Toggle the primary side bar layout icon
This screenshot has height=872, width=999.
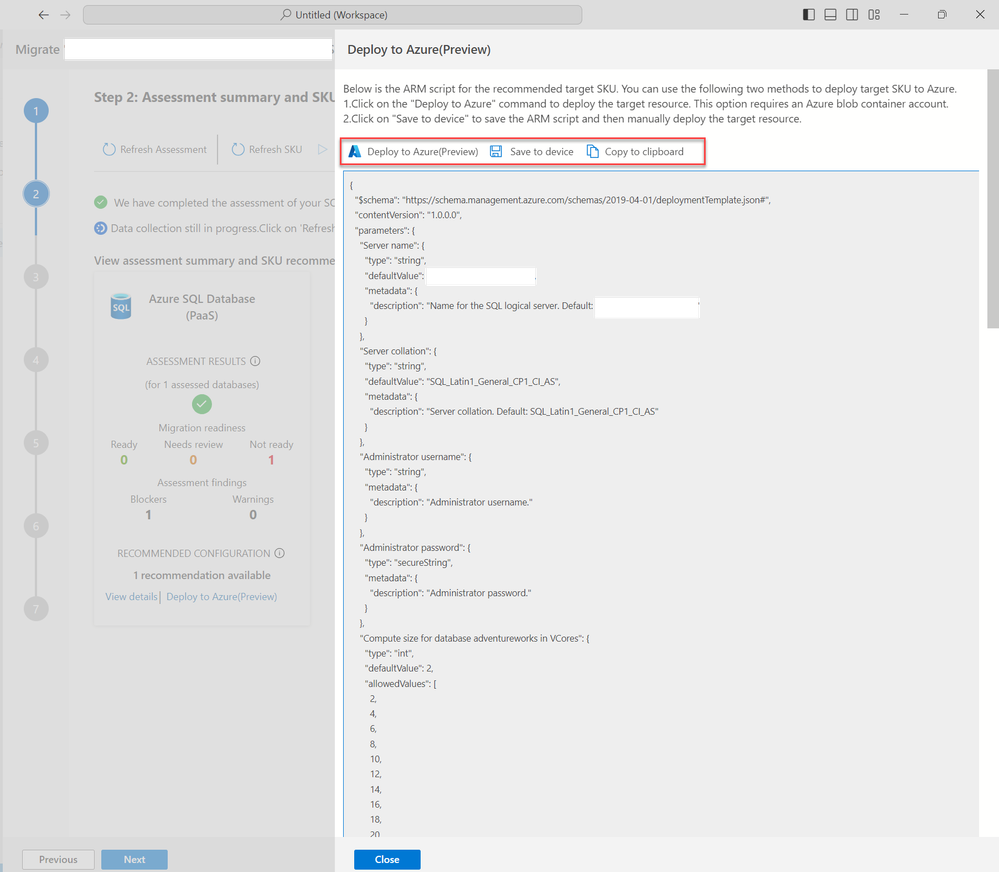point(809,15)
